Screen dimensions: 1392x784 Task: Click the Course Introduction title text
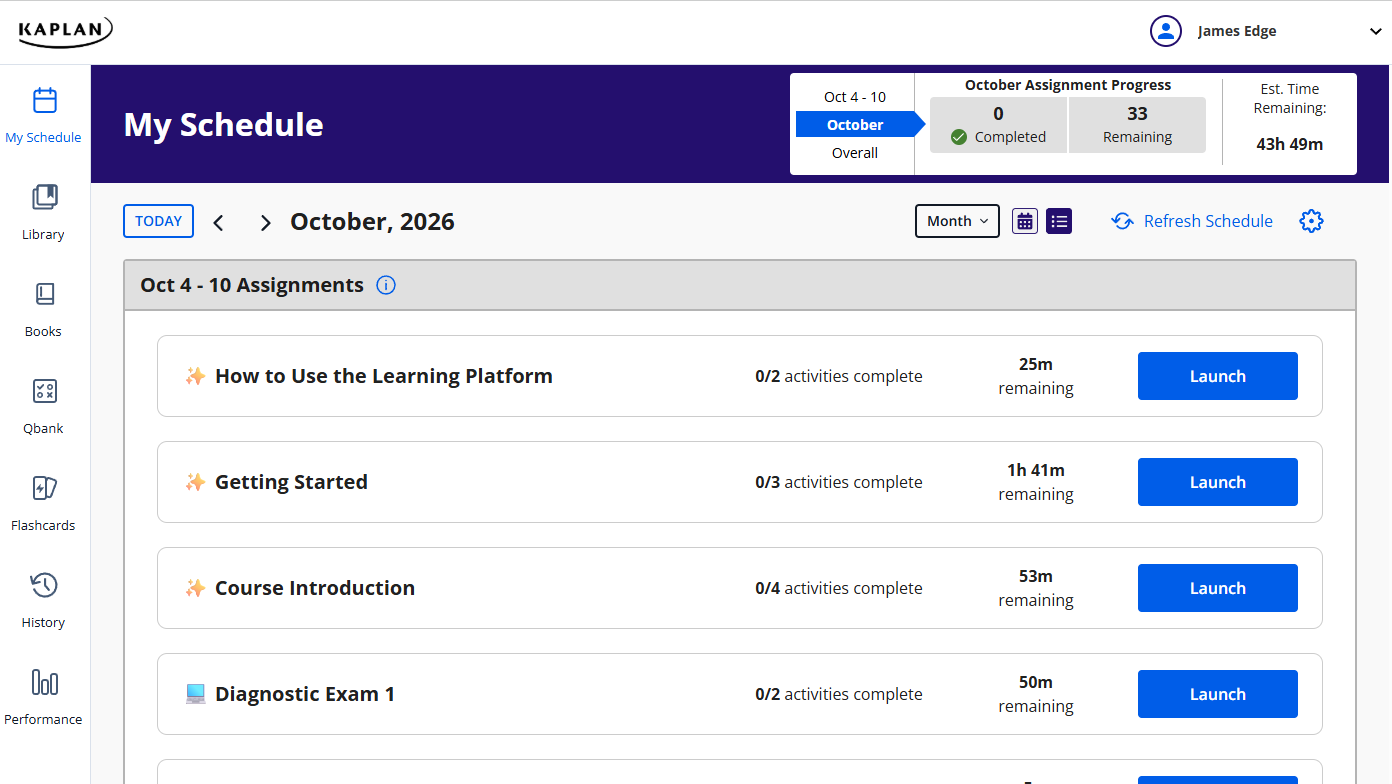pos(315,588)
